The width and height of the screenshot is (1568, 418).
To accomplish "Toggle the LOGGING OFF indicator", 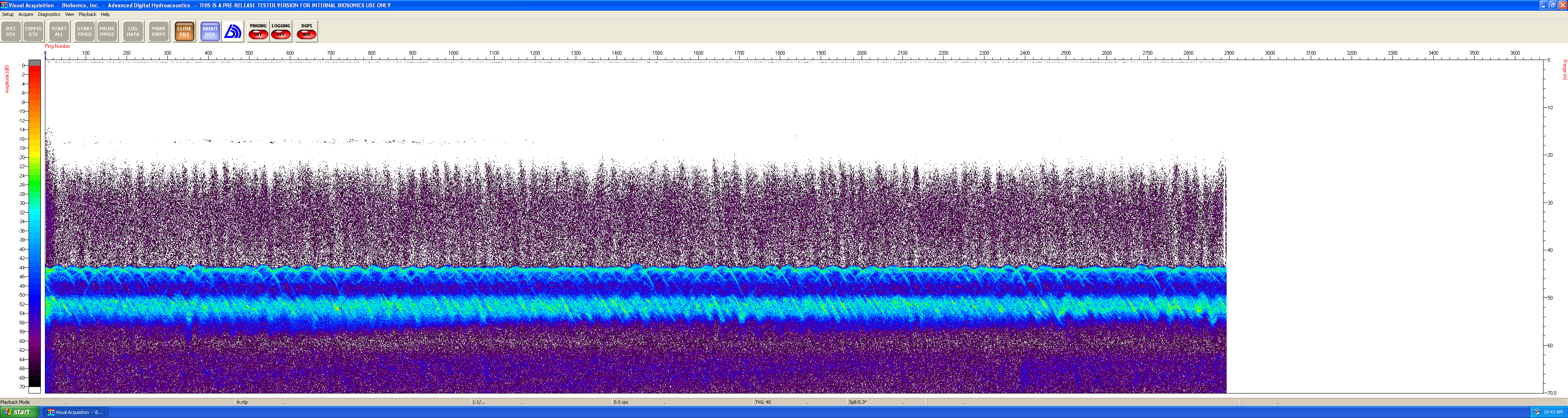I will pyautogui.click(x=281, y=32).
